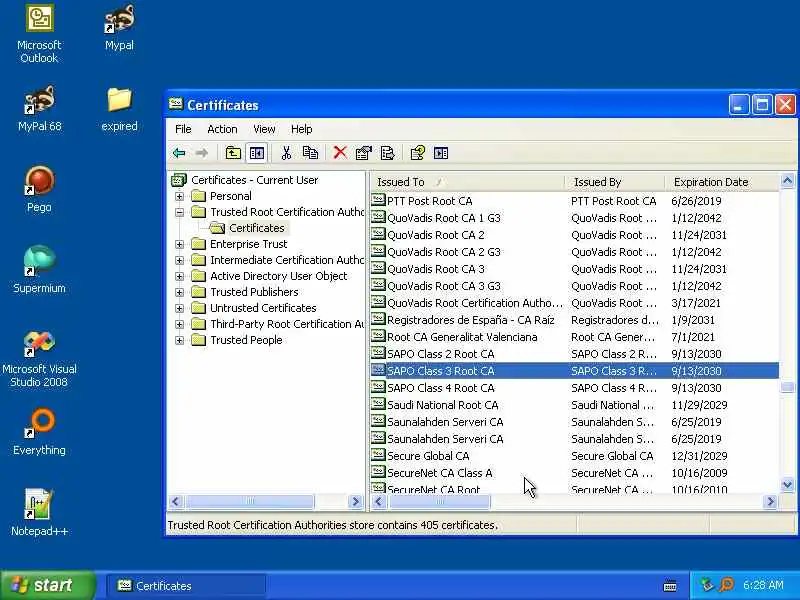The image size is (800, 600).
Task: Open Properties via the toolbar icon
Action: click(363, 153)
